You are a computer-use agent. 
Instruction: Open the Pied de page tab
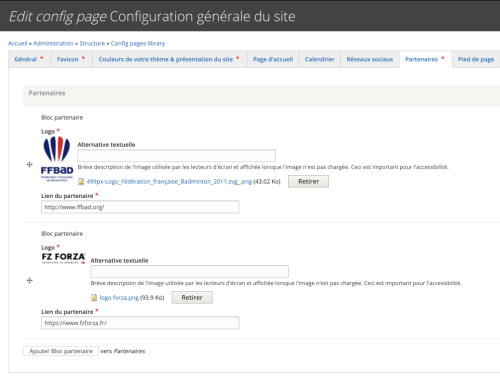[476, 59]
